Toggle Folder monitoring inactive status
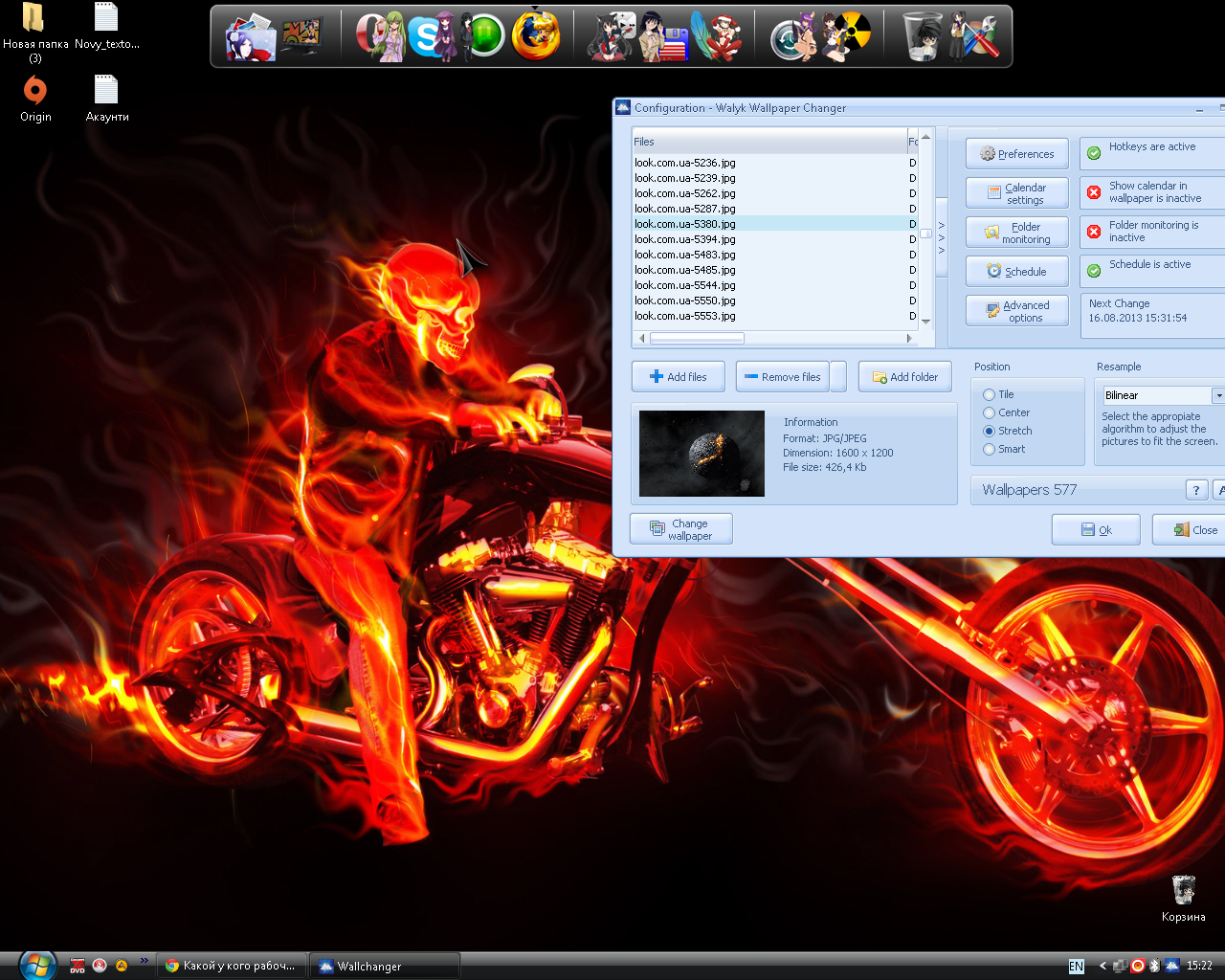This screenshot has width=1225, height=980. (1152, 232)
